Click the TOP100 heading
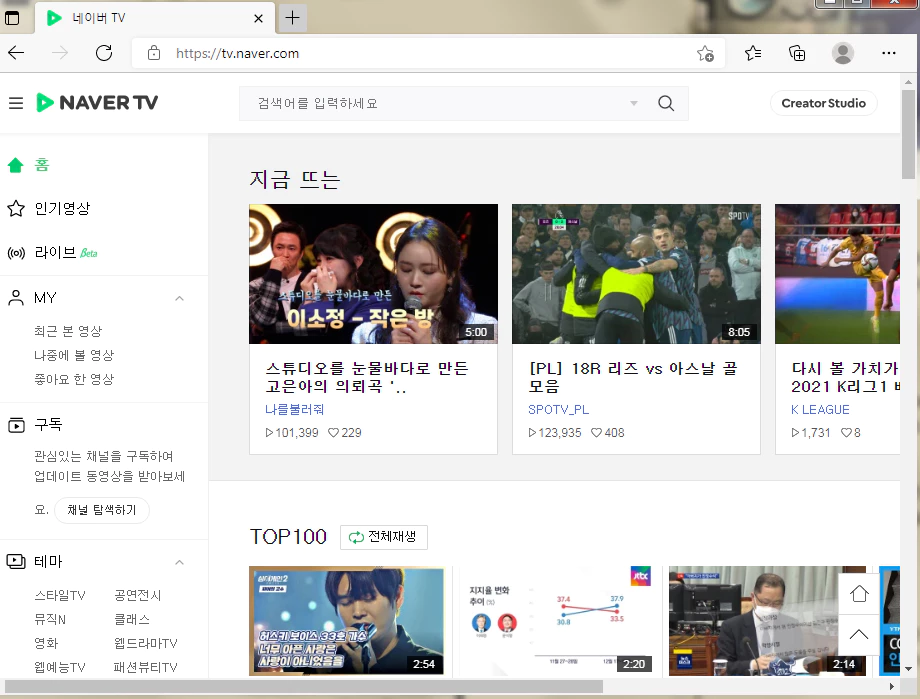 point(288,537)
